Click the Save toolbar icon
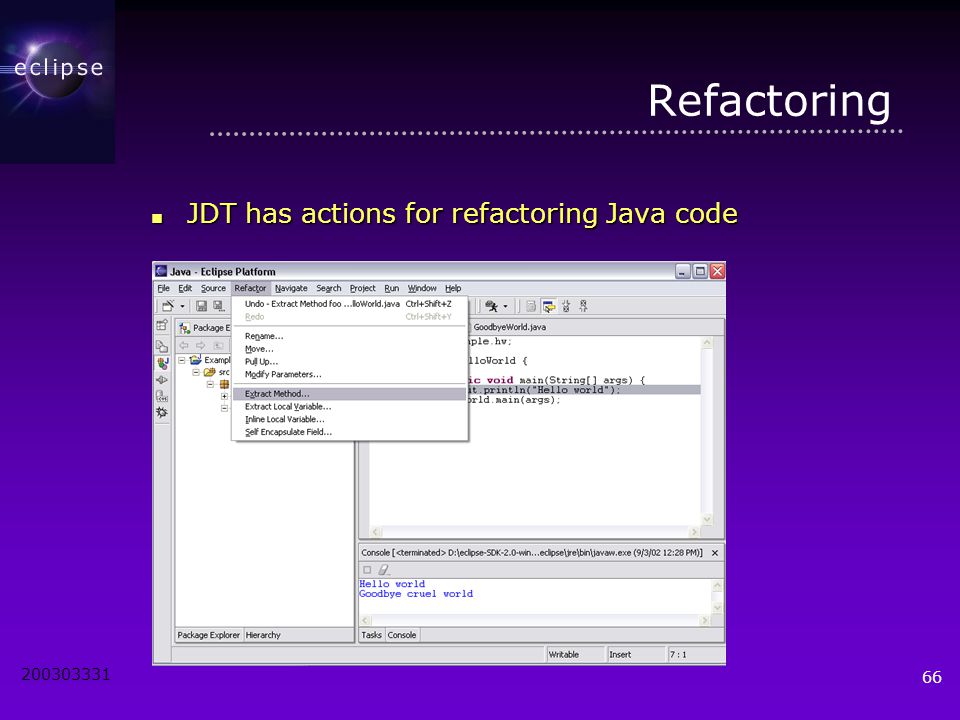Viewport: 960px width, 720px height. coord(201,306)
